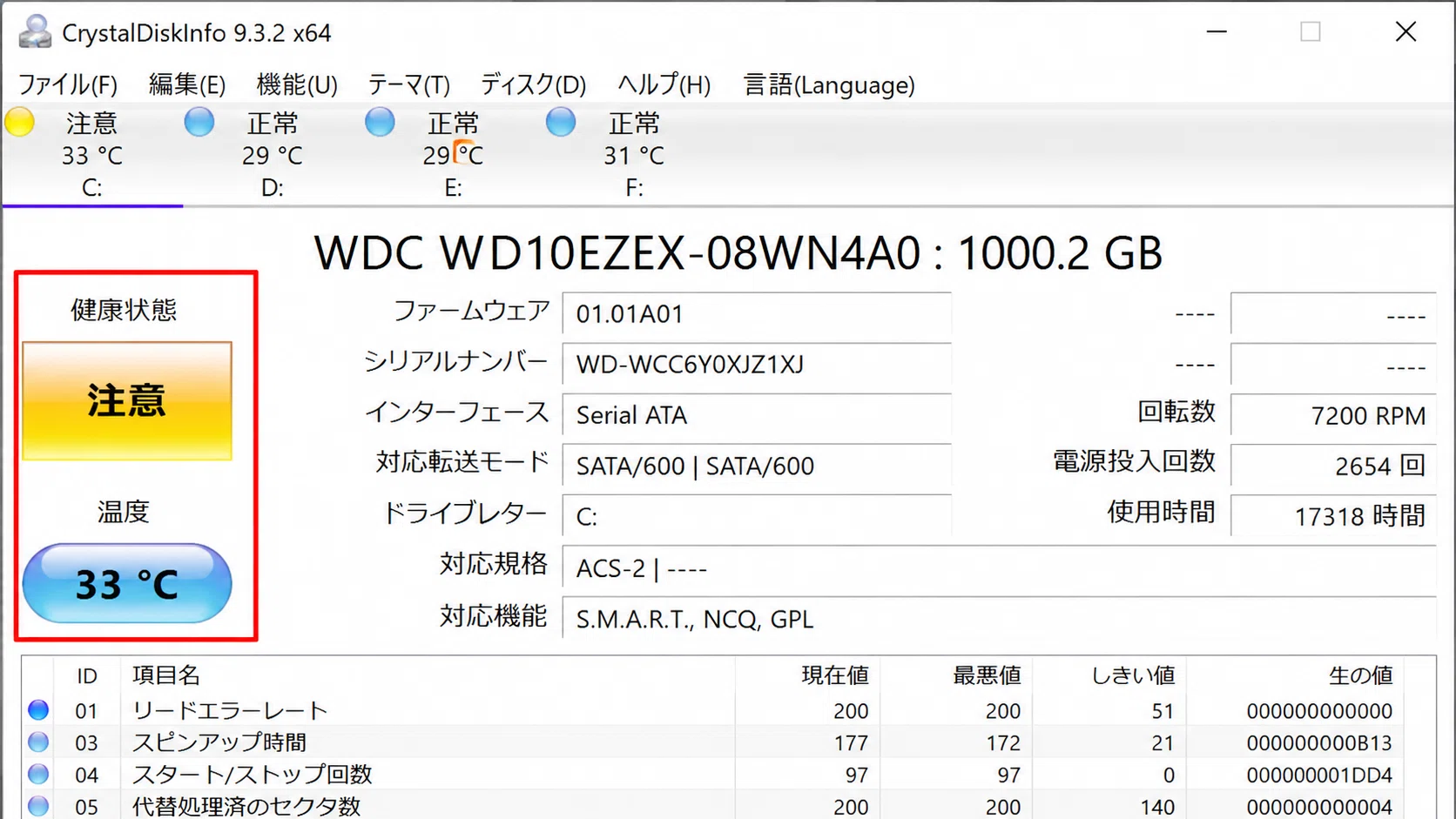Open the ヘルプ(H) menu
The height and width of the screenshot is (819, 1456).
(664, 84)
